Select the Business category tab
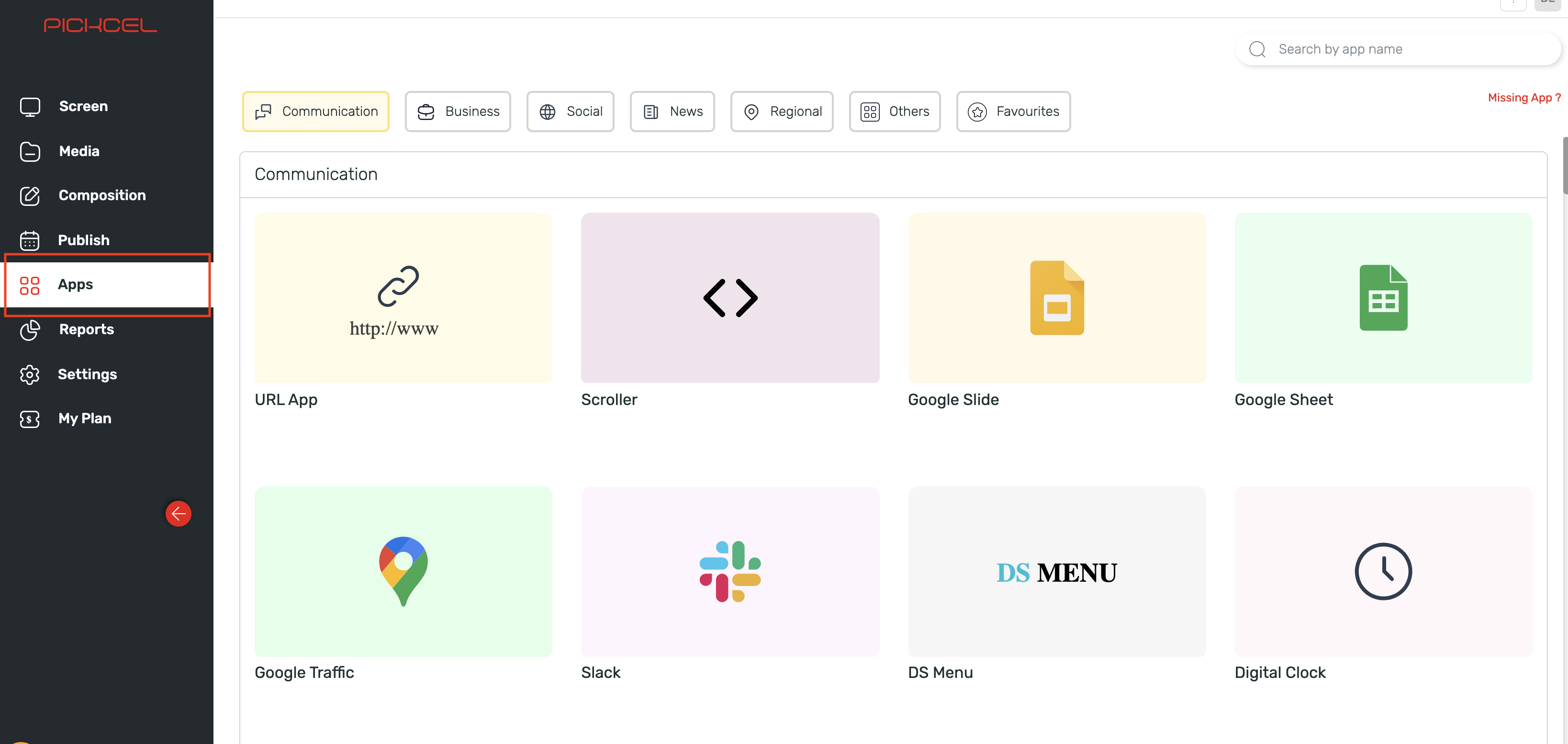This screenshot has width=1568, height=744. [458, 112]
